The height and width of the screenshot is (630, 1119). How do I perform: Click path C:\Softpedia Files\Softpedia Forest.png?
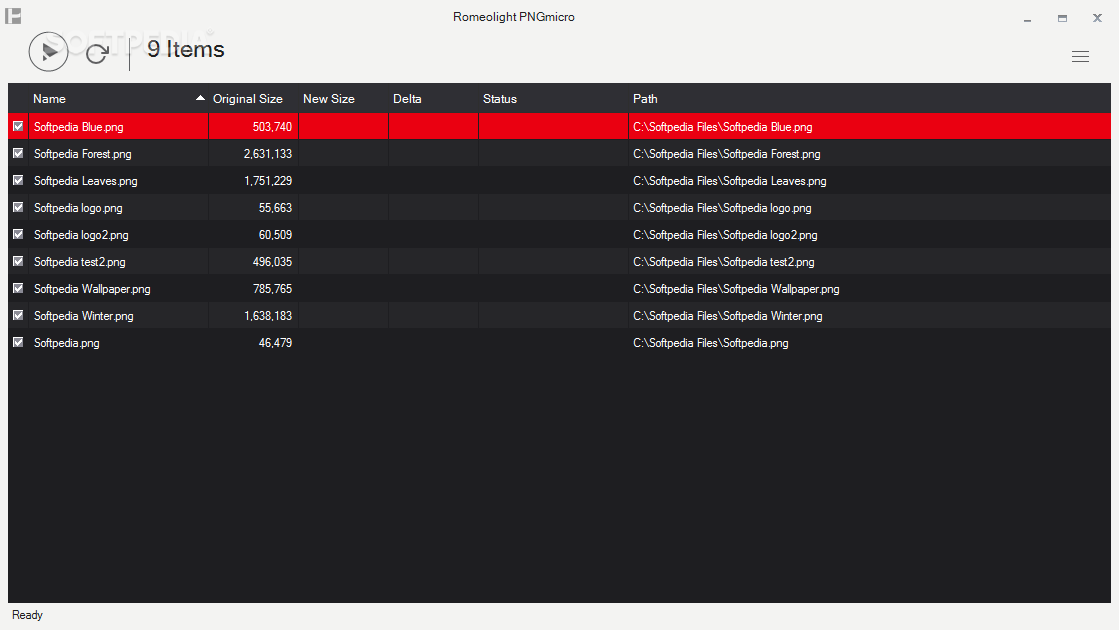tap(726, 154)
